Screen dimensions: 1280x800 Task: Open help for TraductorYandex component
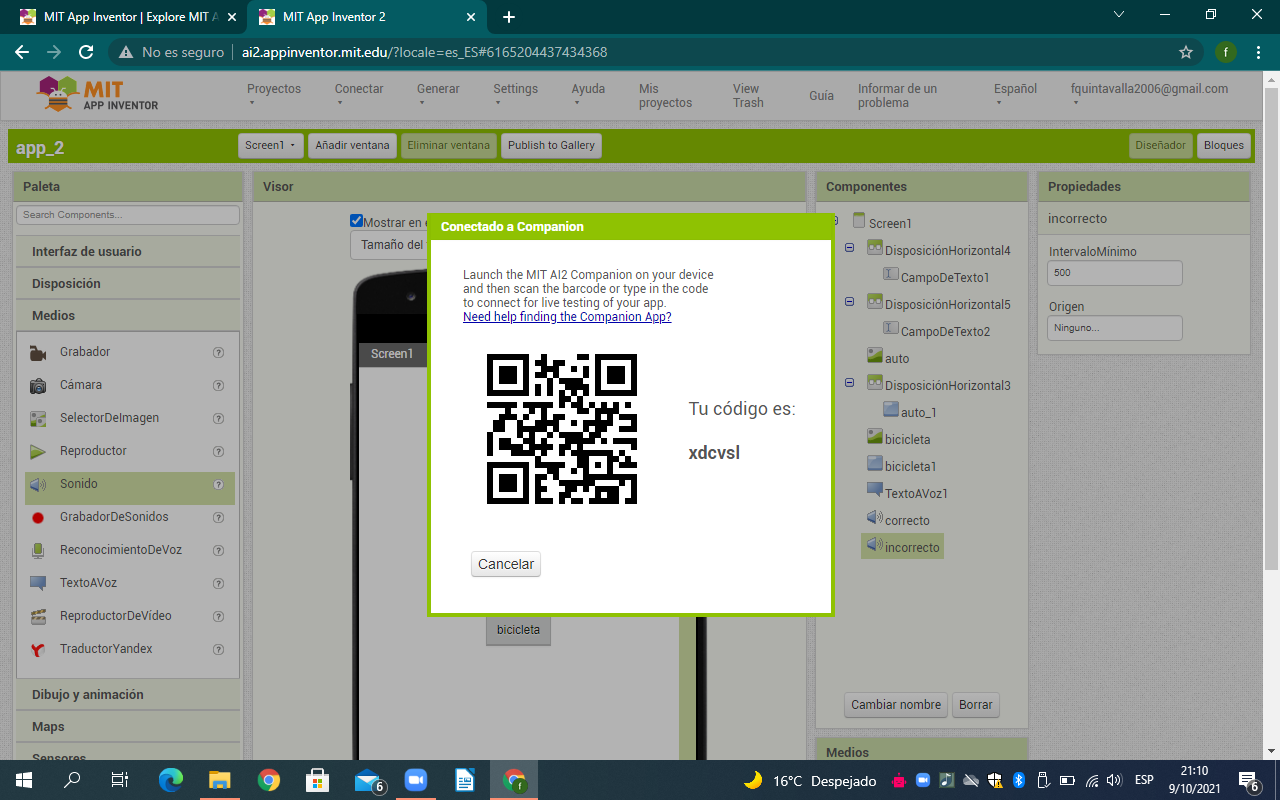click(x=218, y=649)
